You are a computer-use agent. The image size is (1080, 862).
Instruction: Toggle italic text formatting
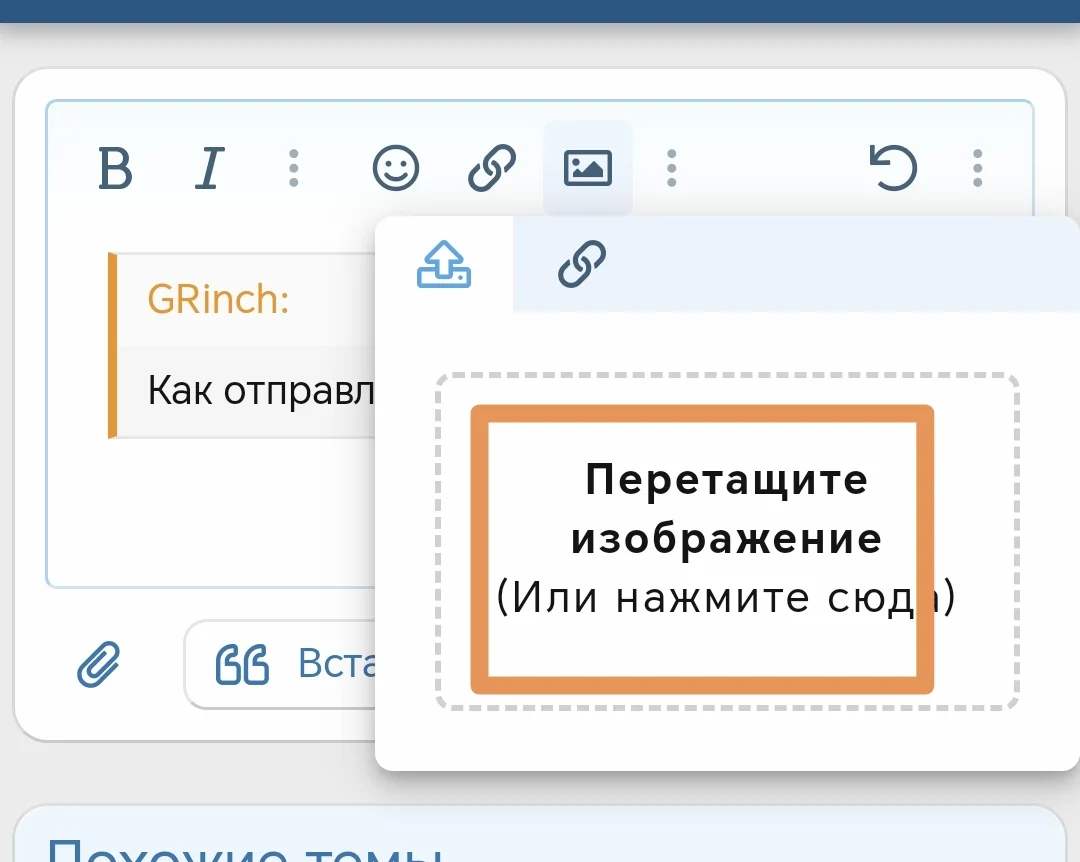click(x=209, y=168)
